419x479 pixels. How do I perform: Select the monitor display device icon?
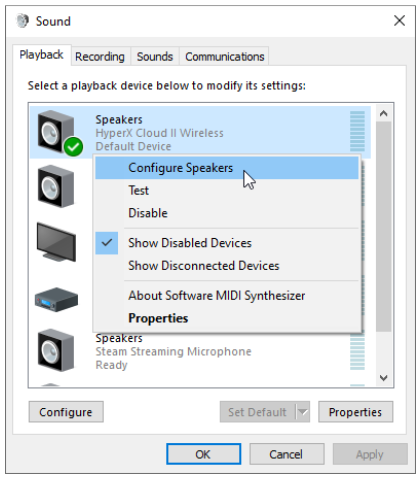pyautogui.click(x=56, y=242)
